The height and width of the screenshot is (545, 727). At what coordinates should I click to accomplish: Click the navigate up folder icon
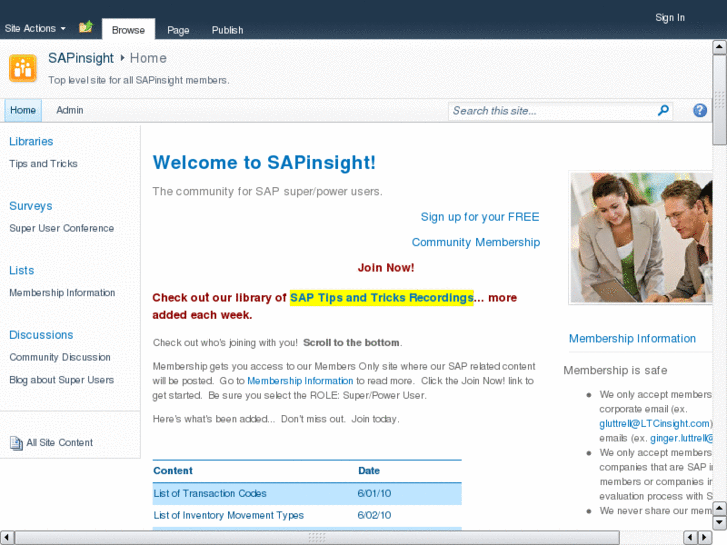(86, 27)
